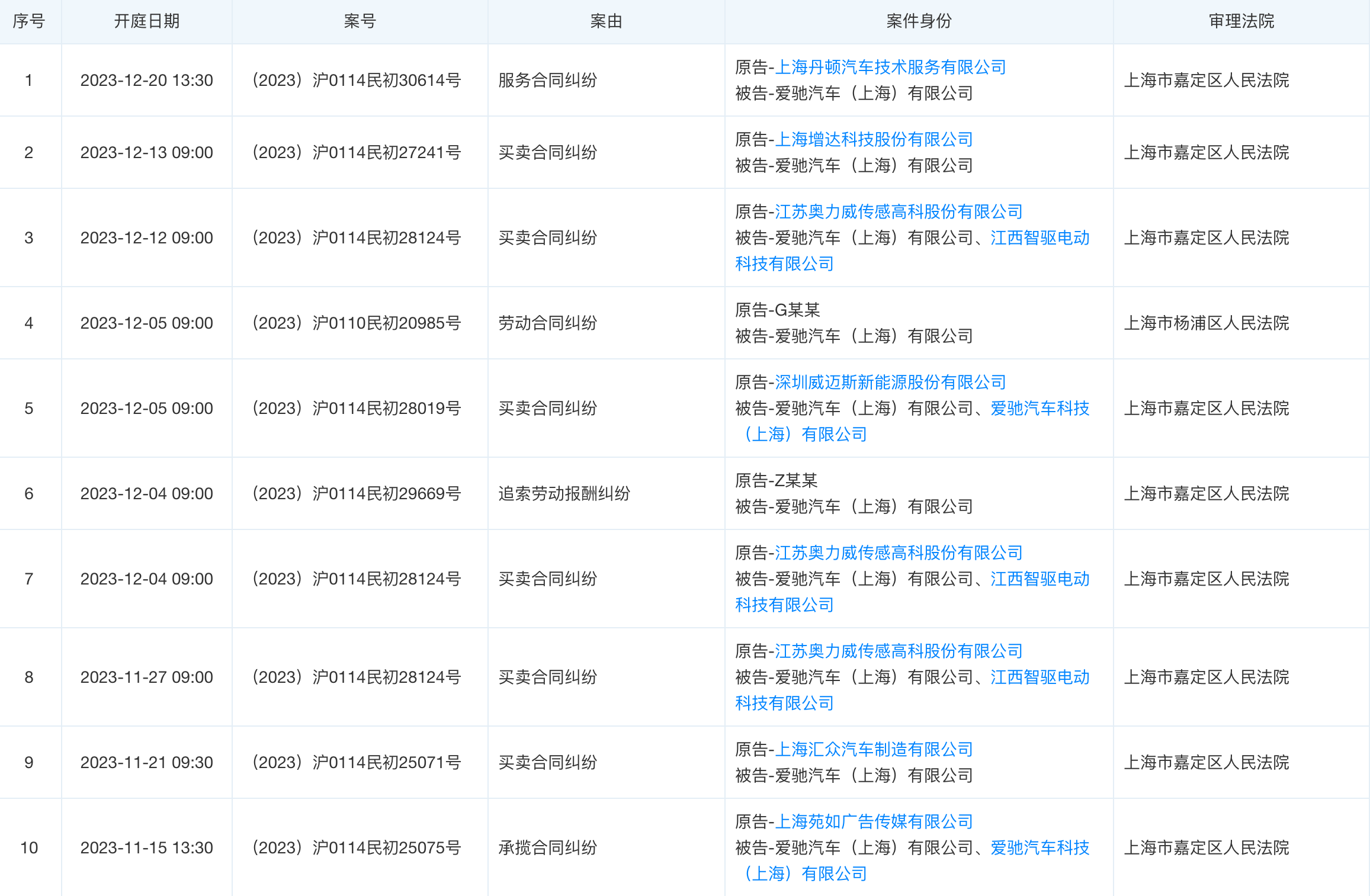Click case number 沪0114民初28124号 in the 2023-12-12 row
Image resolution: width=1370 pixels, height=896 pixels.
[x=357, y=238]
